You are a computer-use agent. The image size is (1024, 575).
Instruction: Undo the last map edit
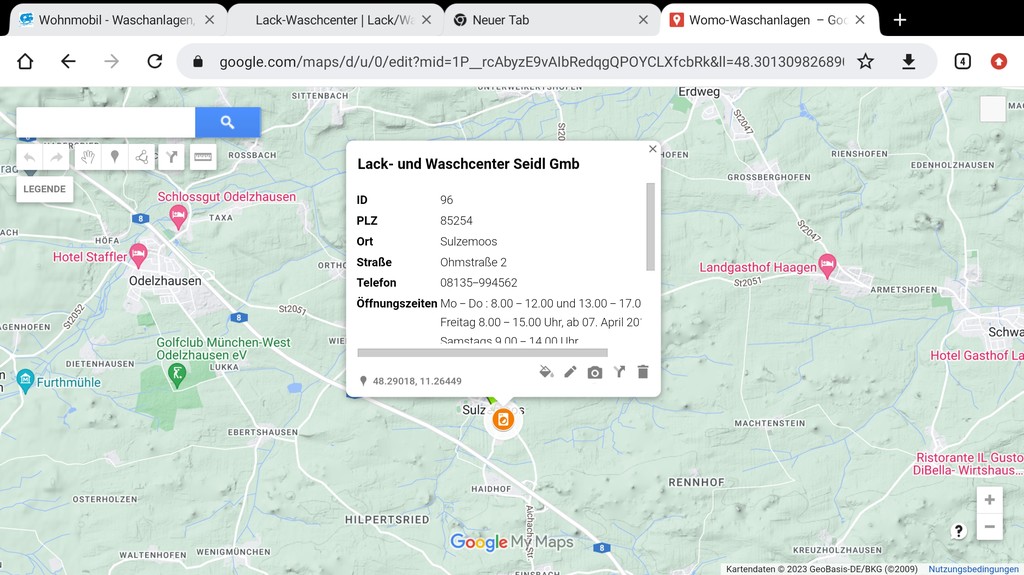[29, 157]
